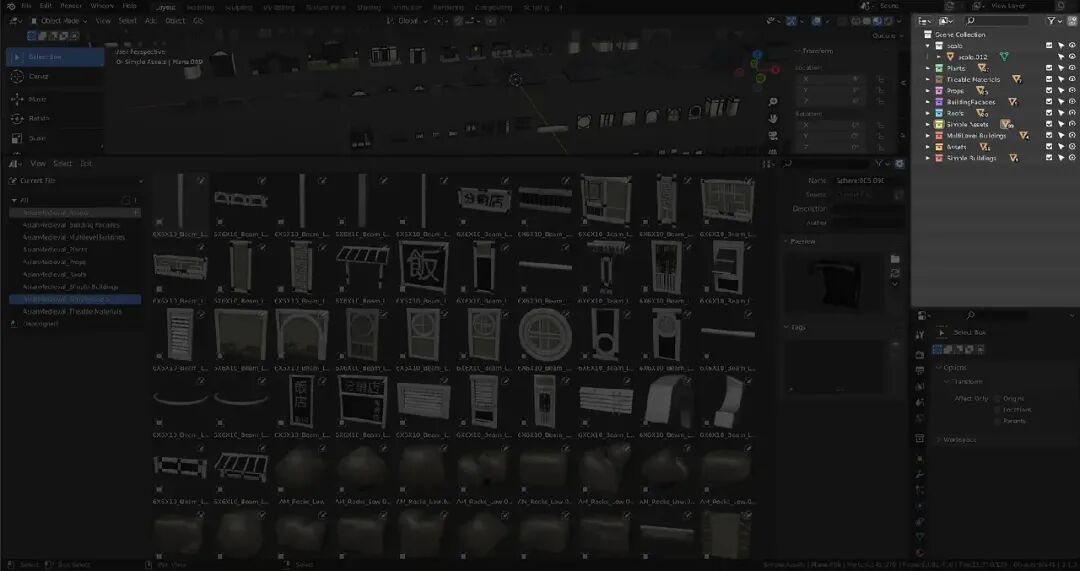The height and width of the screenshot is (571, 1080).
Task: Collapse the All catalog tree
Action: pos(14,200)
